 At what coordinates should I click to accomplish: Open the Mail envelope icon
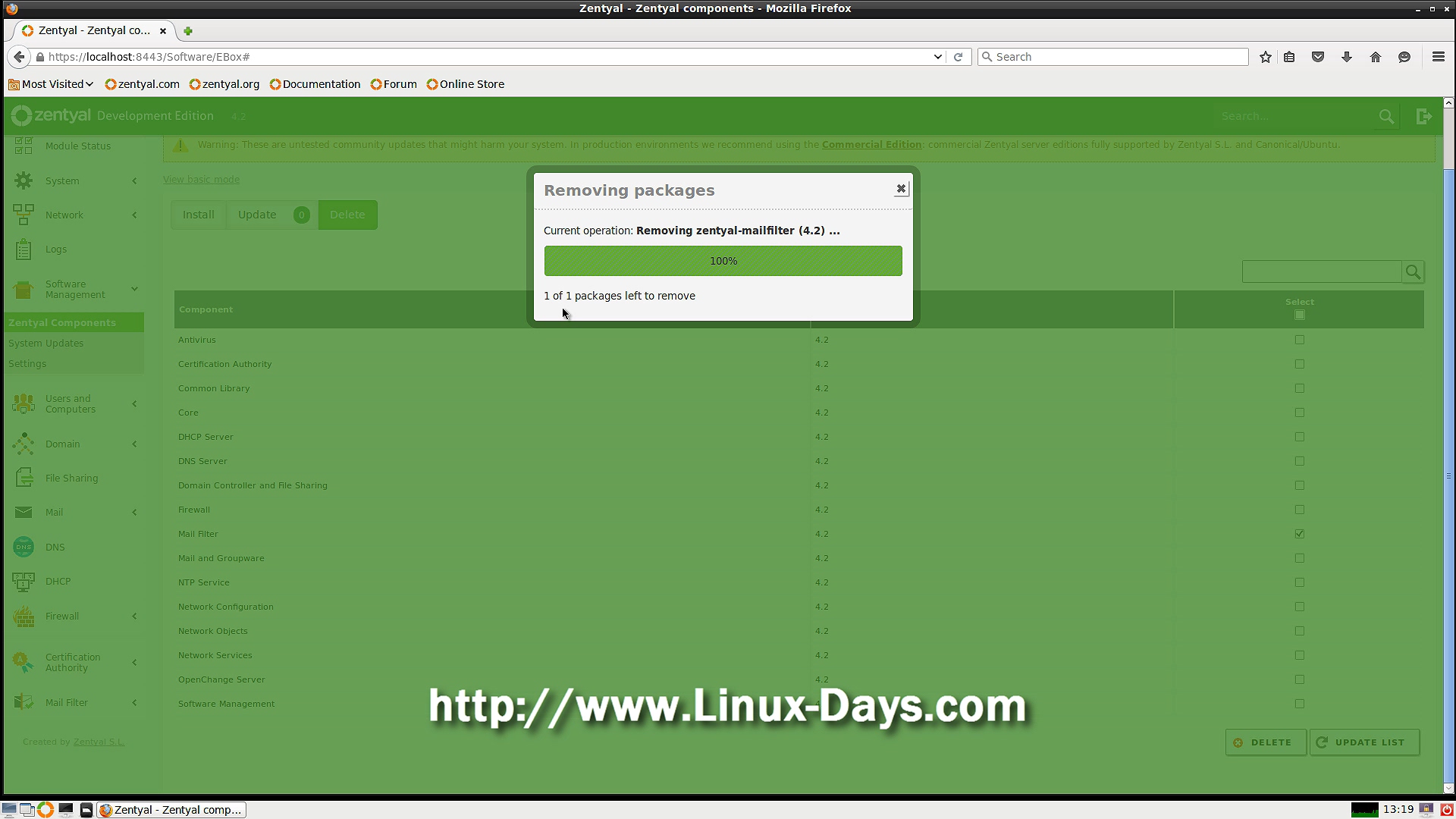pos(24,512)
